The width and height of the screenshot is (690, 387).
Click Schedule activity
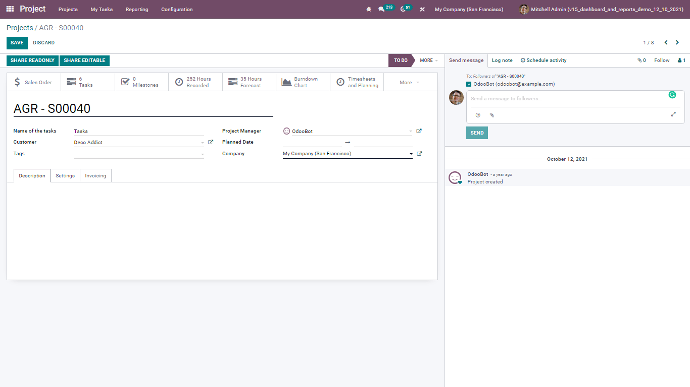coord(543,60)
